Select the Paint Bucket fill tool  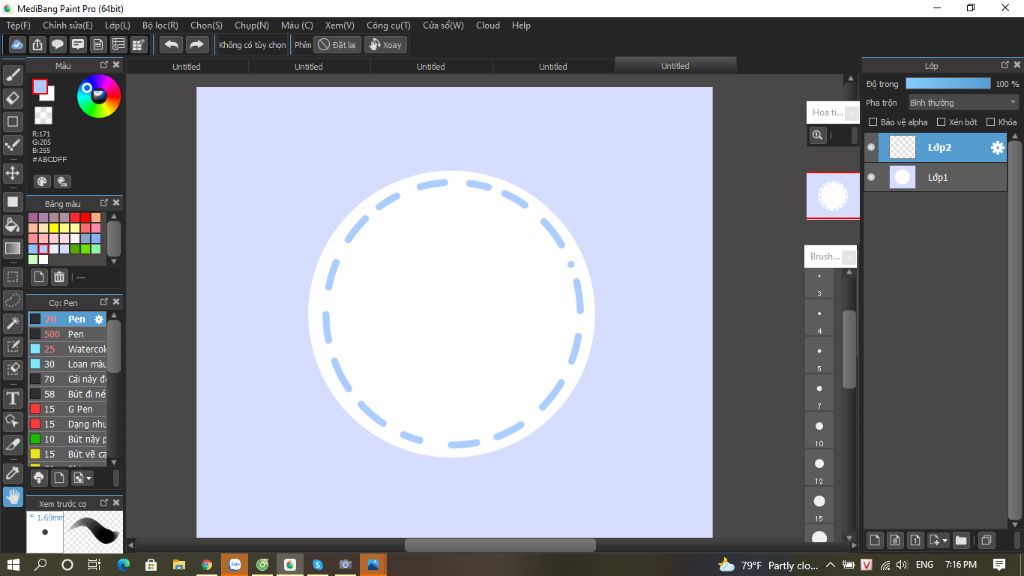coord(12,226)
